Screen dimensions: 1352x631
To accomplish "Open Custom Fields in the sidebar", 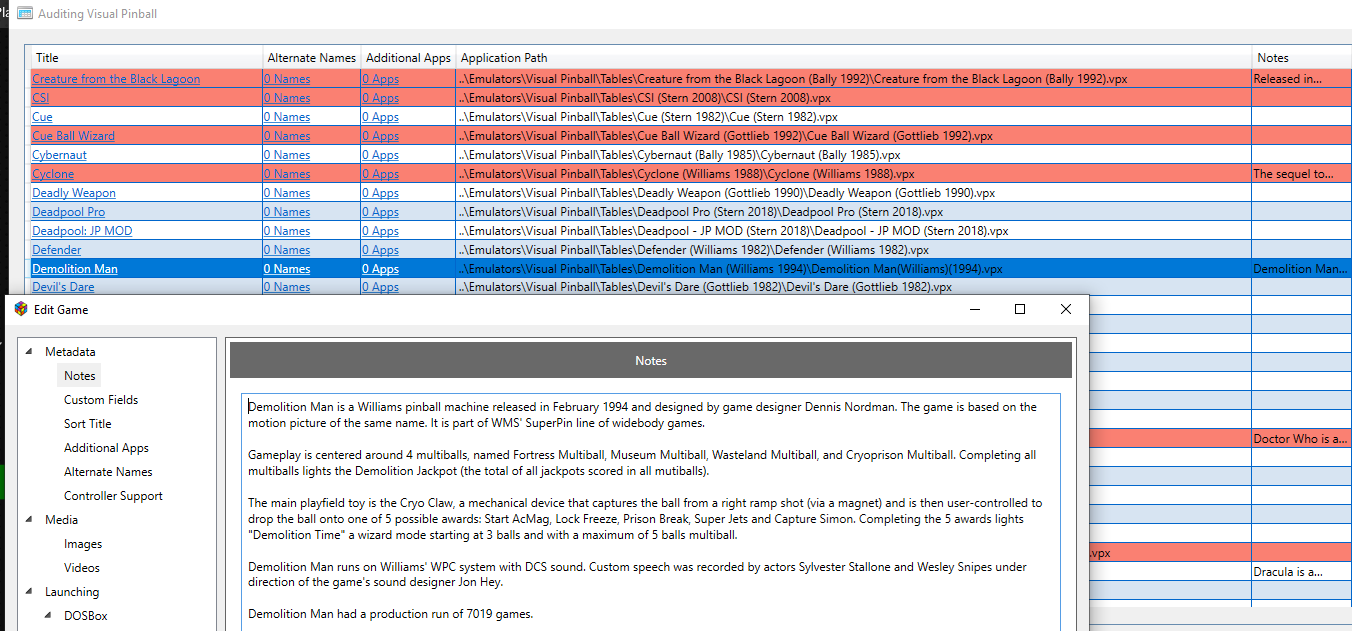I will click(101, 400).
